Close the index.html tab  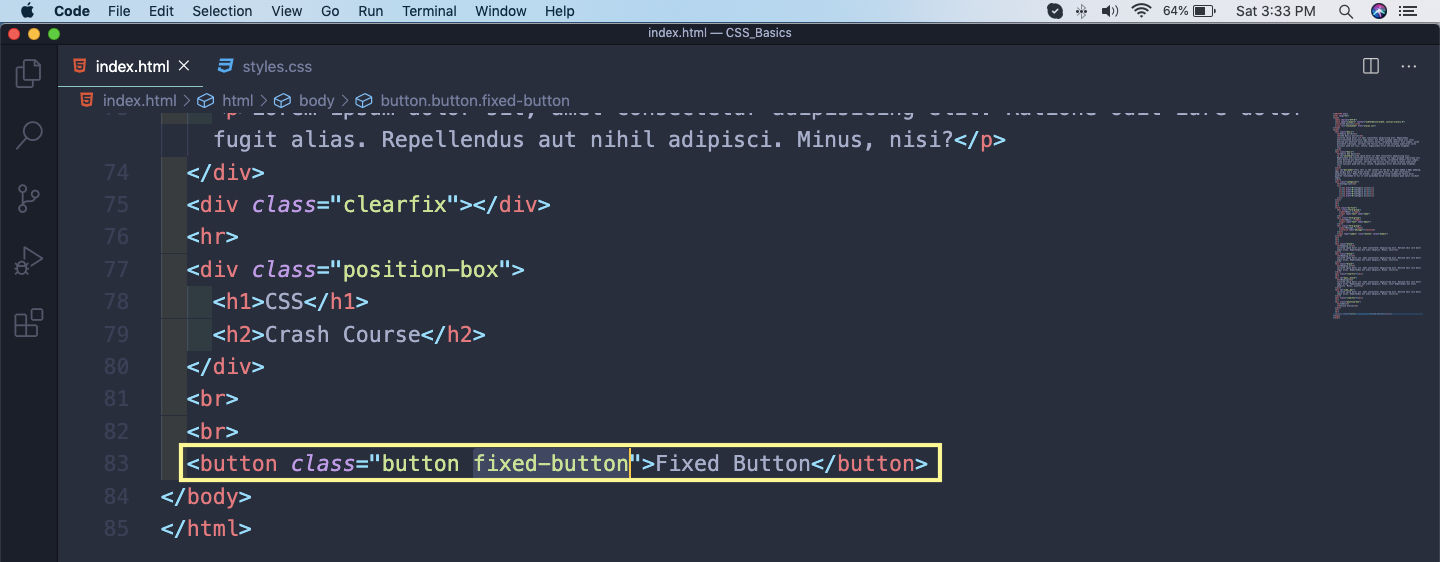pyautogui.click(x=184, y=66)
